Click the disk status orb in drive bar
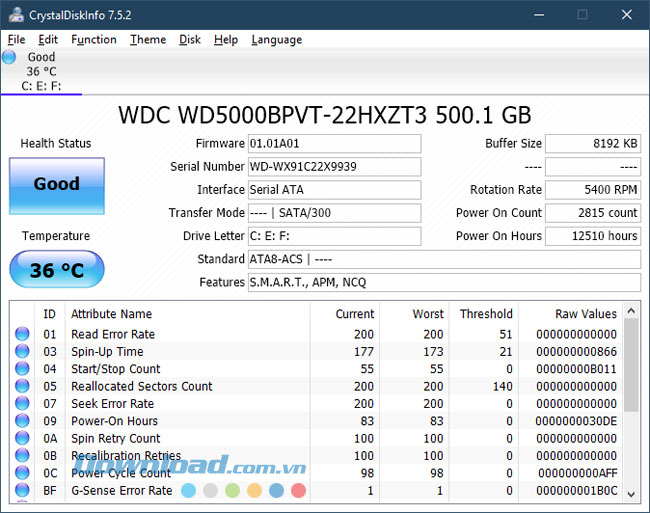 tap(10, 58)
